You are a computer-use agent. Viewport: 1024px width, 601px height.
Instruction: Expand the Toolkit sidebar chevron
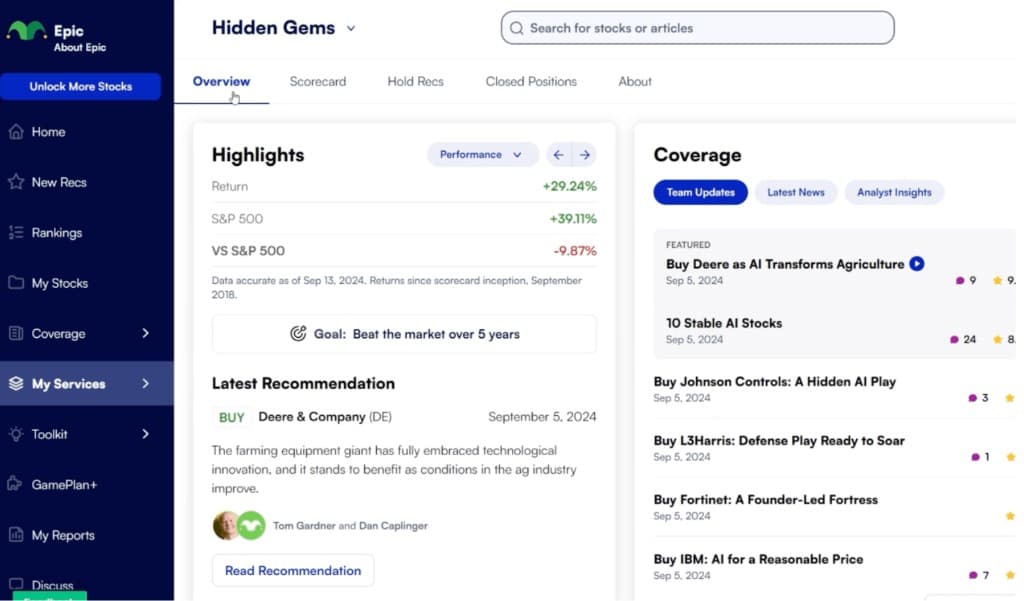tap(146, 434)
